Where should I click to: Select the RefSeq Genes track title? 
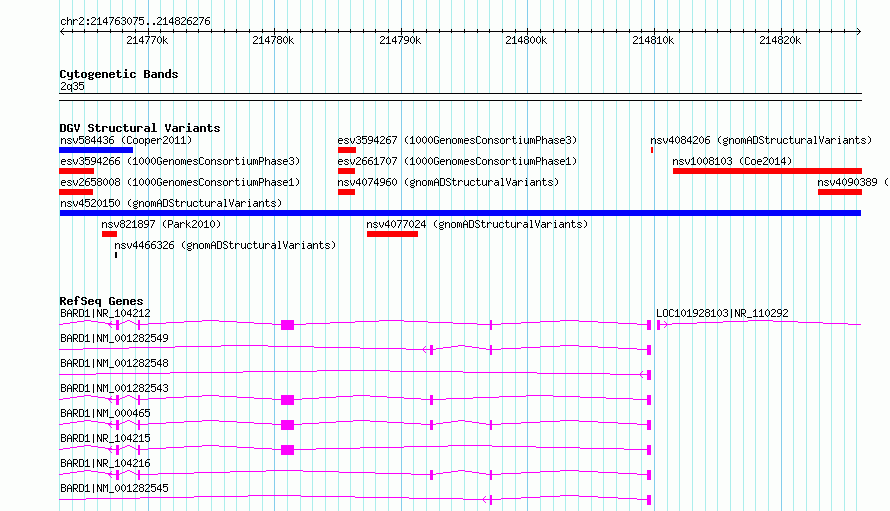(x=101, y=301)
